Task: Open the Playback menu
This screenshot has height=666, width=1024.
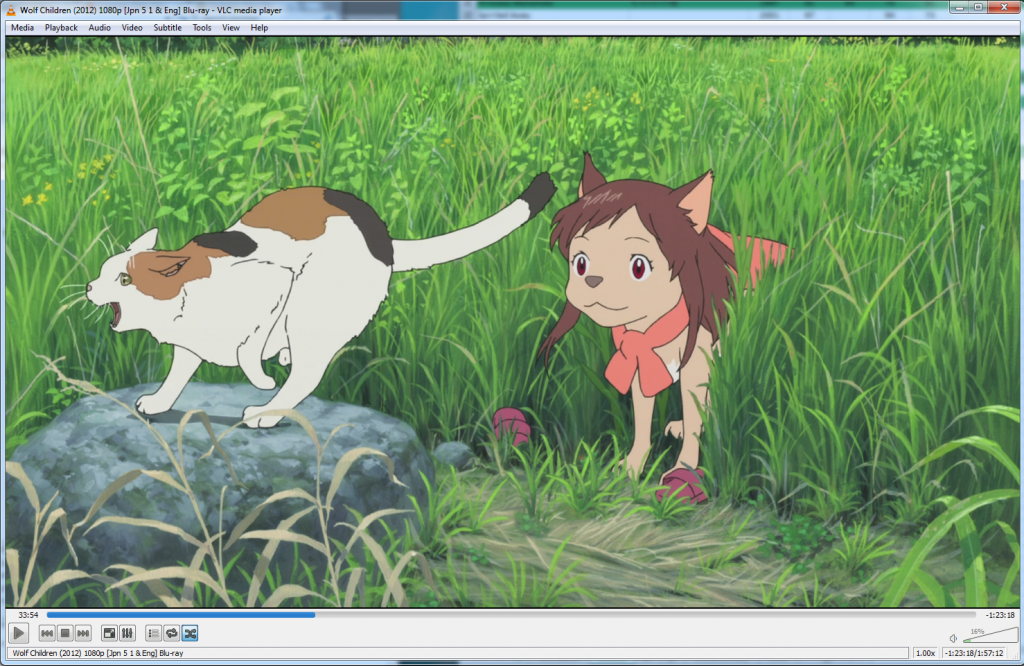Action: pyautogui.click(x=61, y=27)
